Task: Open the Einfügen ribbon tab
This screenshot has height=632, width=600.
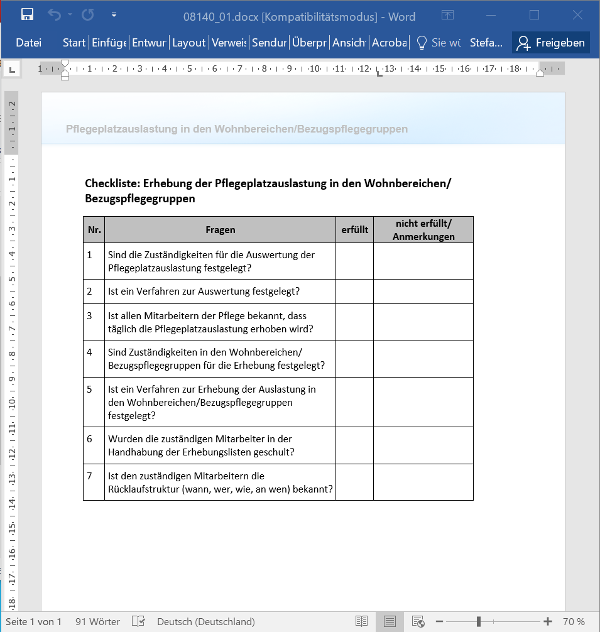Action: [x=108, y=43]
